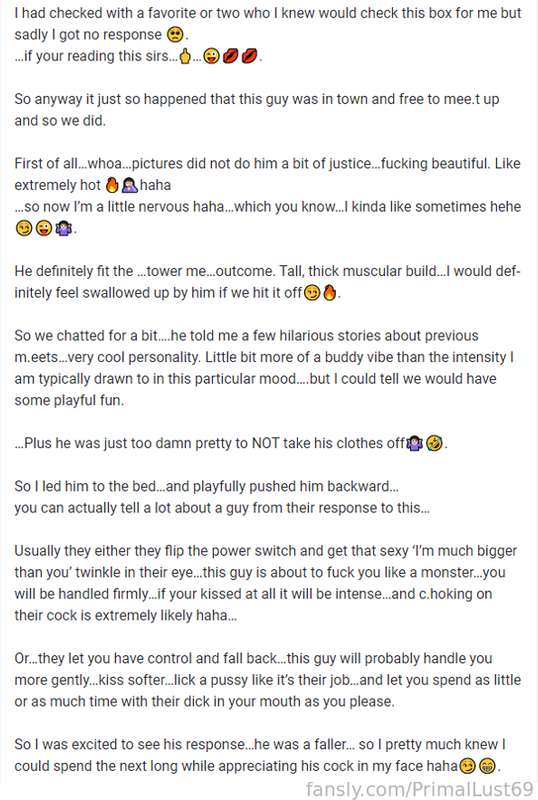Viewport: 538px width, 800px height.
Task: Click the tongue-out emoji beside the lips emojis
Action: point(211,56)
